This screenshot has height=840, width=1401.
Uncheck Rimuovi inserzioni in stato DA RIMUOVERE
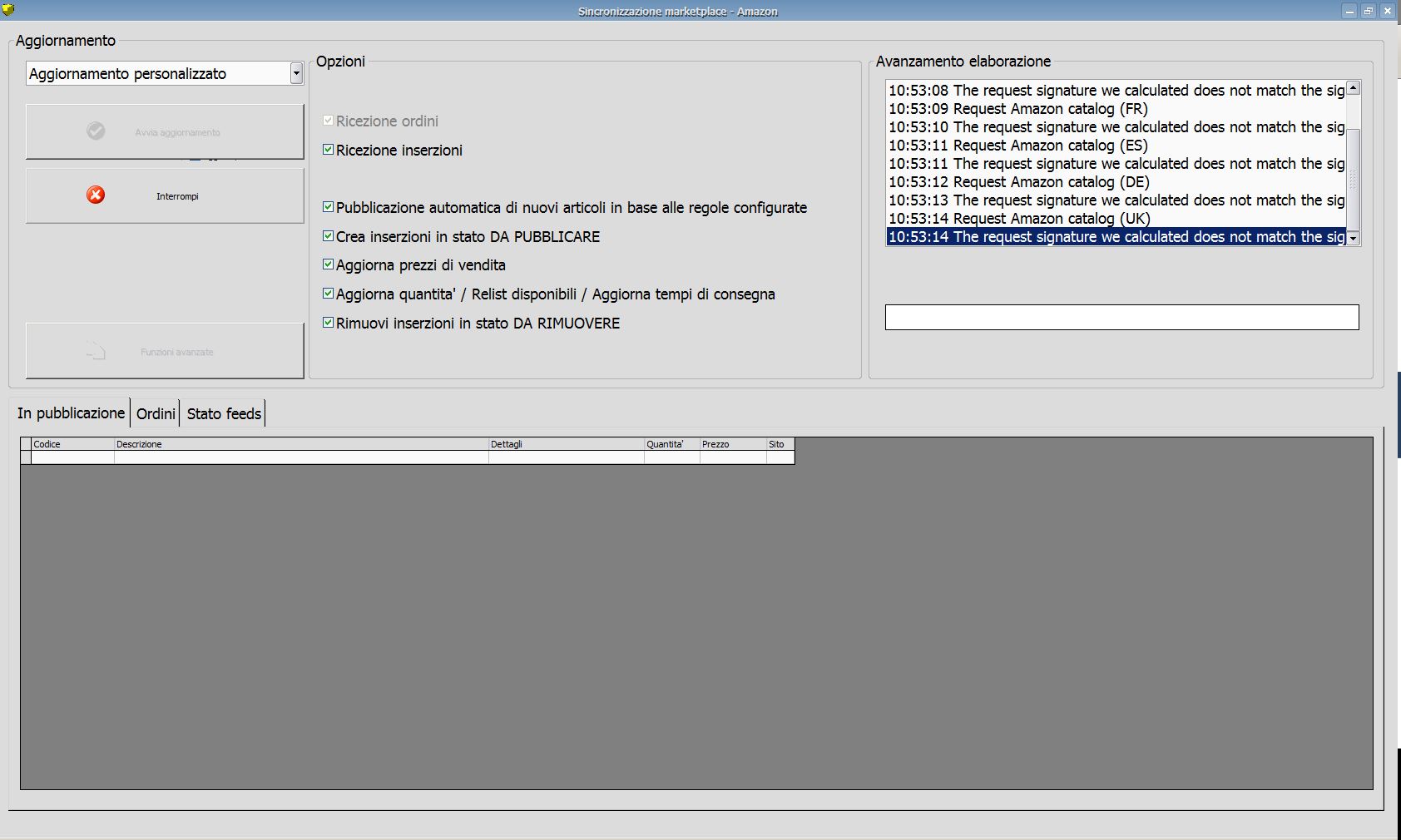pyautogui.click(x=328, y=323)
